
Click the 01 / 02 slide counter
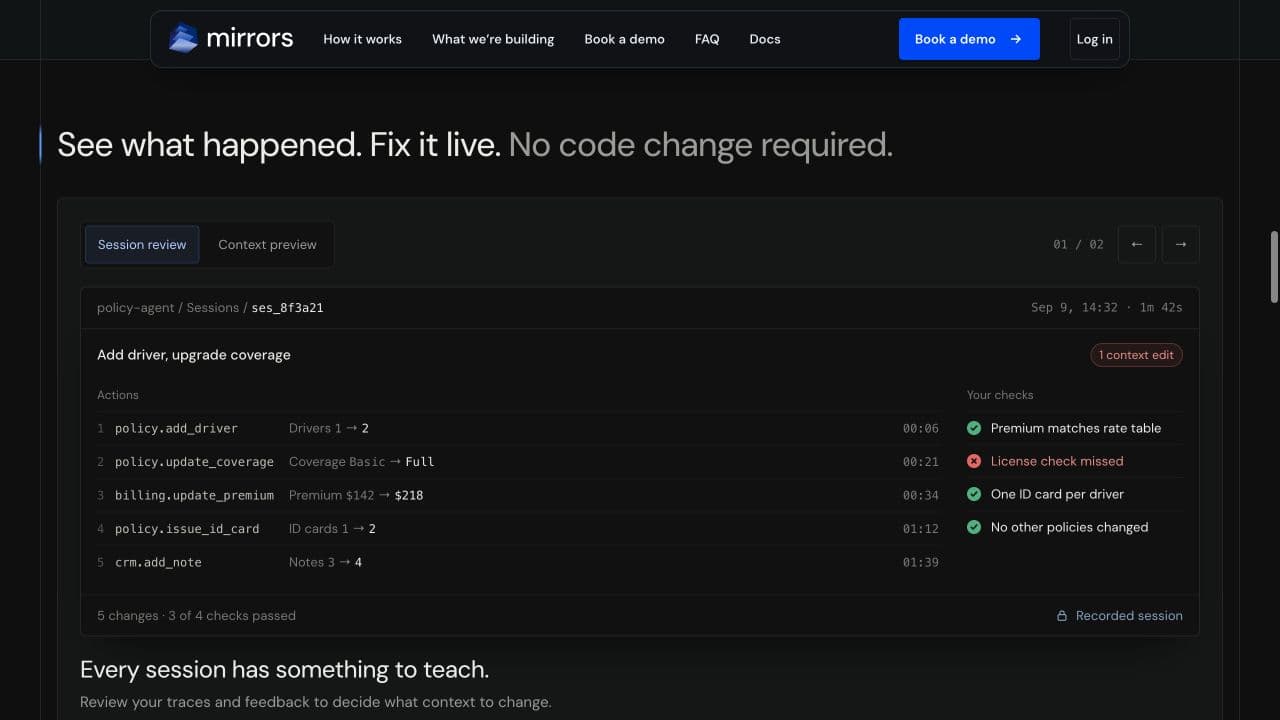[x=1078, y=244]
